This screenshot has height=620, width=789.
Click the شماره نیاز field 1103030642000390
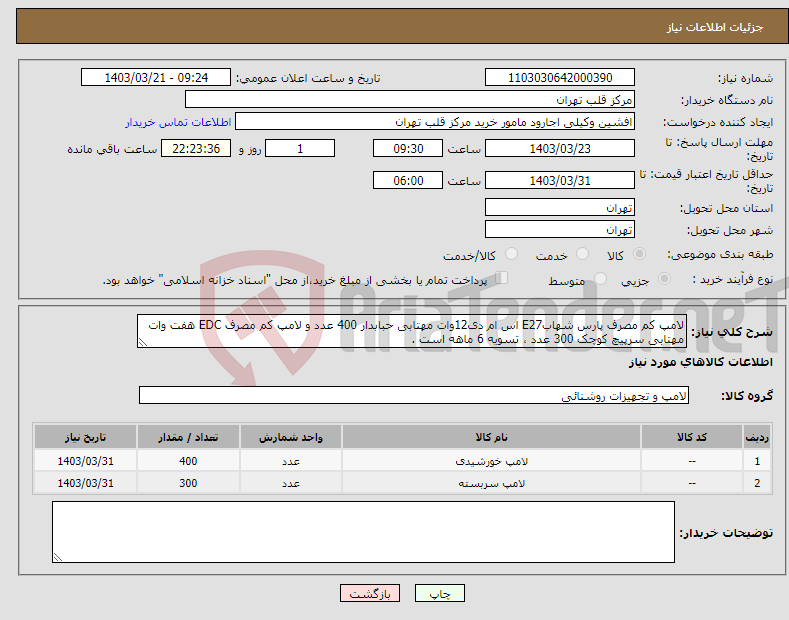point(560,78)
